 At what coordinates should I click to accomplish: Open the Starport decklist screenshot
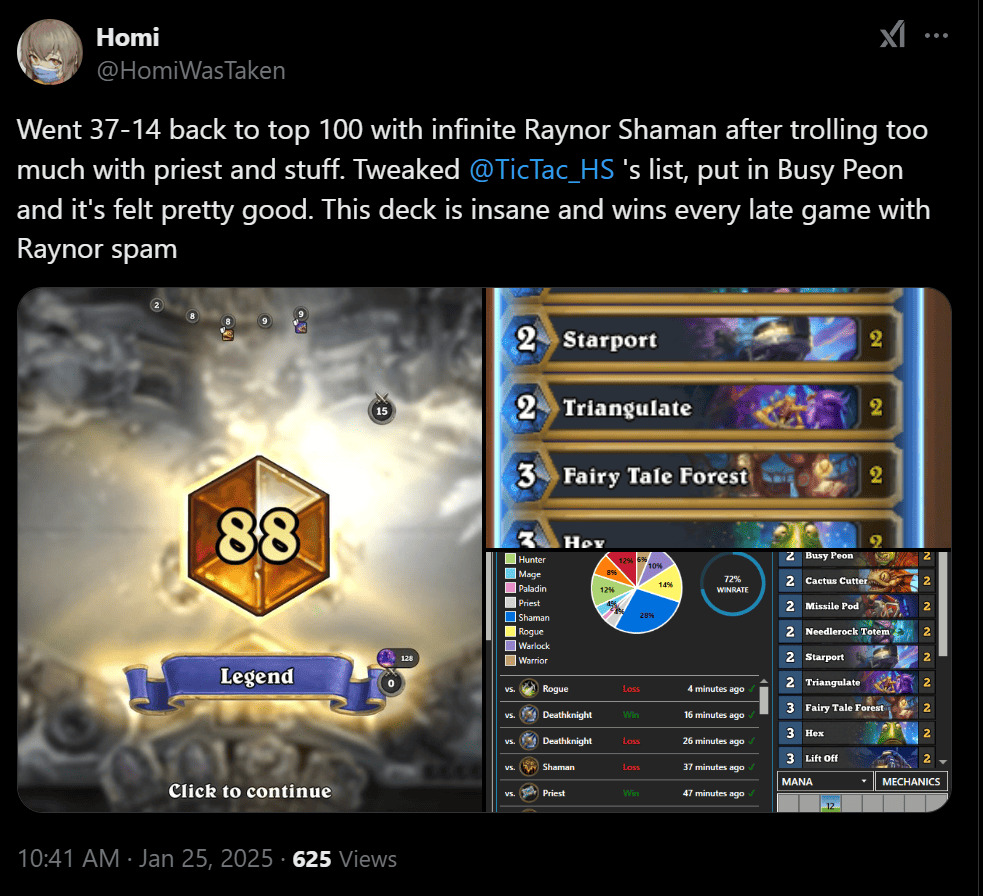[x=719, y=418]
